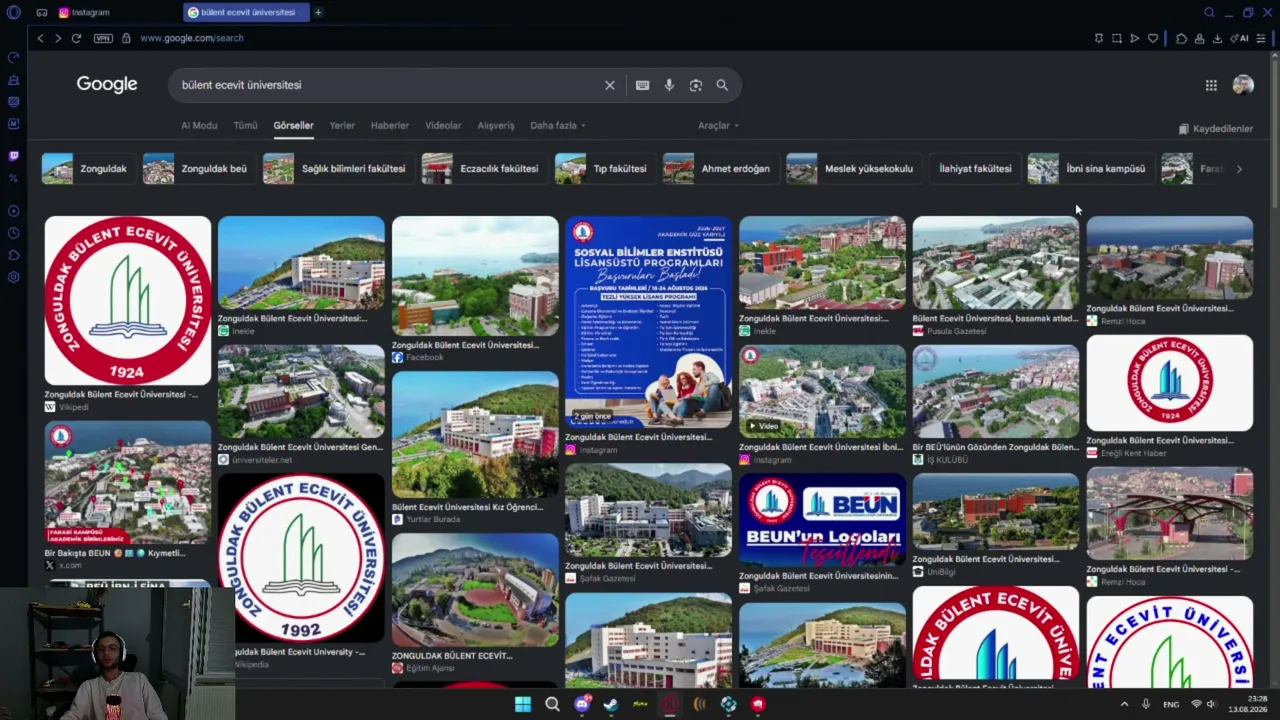Screen dimensions: 1280x720
Task: Select the bülent ecevit üniversitesi tab
Action: (x=247, y=12)
